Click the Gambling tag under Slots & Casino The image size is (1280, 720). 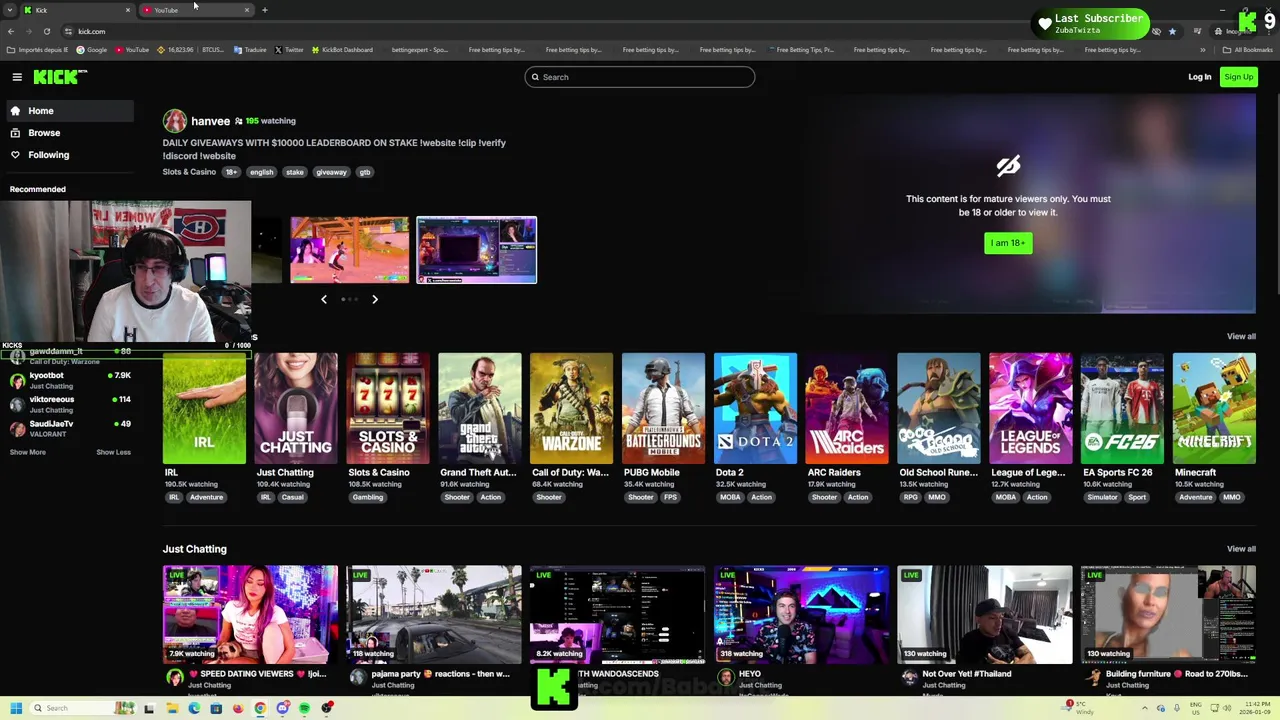367,497
